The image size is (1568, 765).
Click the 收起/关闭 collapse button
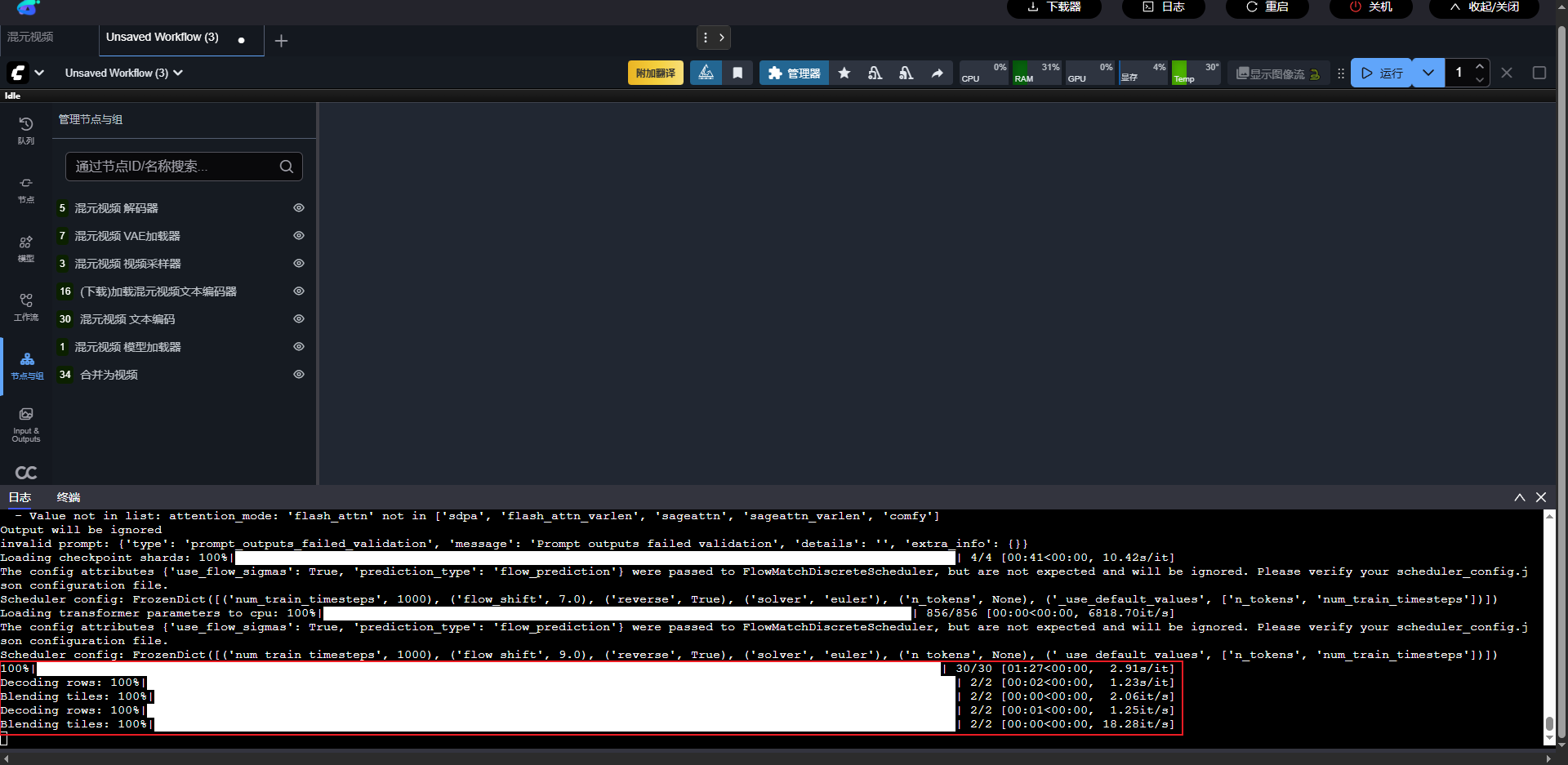coord(1484,7)
